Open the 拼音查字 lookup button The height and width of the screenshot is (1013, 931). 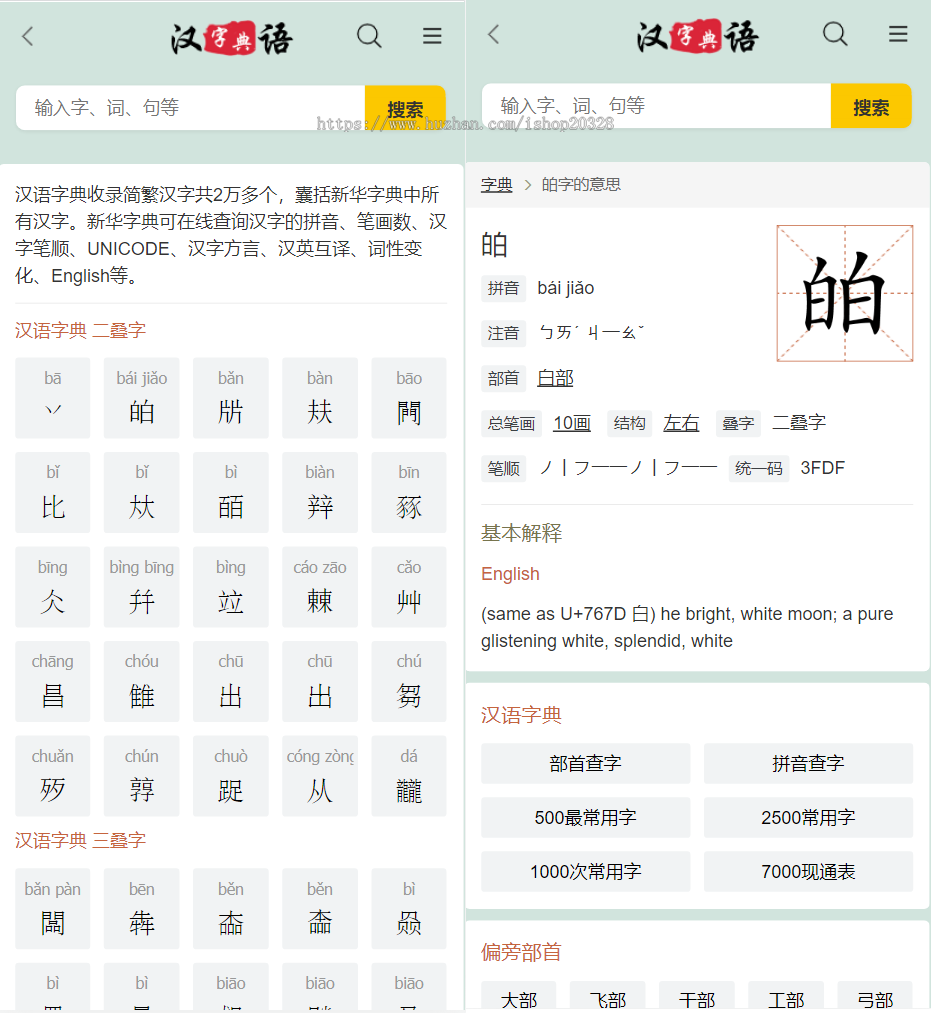[x=808, y=764]
